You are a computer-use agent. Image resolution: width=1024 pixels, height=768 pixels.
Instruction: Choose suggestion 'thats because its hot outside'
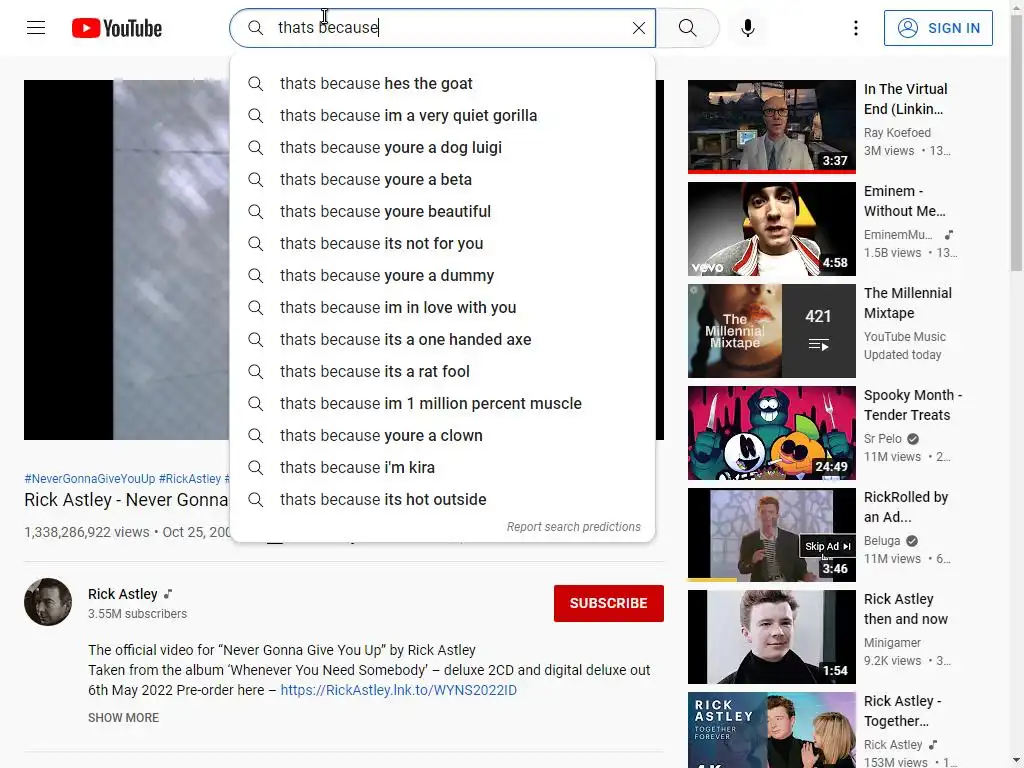pyautogui.click(x=443, y=500)
